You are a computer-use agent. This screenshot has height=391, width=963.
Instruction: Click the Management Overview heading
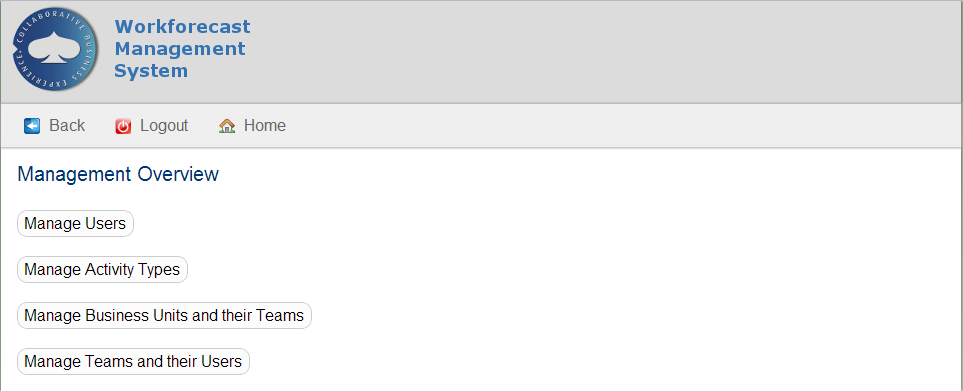click(x=118, y=174)
